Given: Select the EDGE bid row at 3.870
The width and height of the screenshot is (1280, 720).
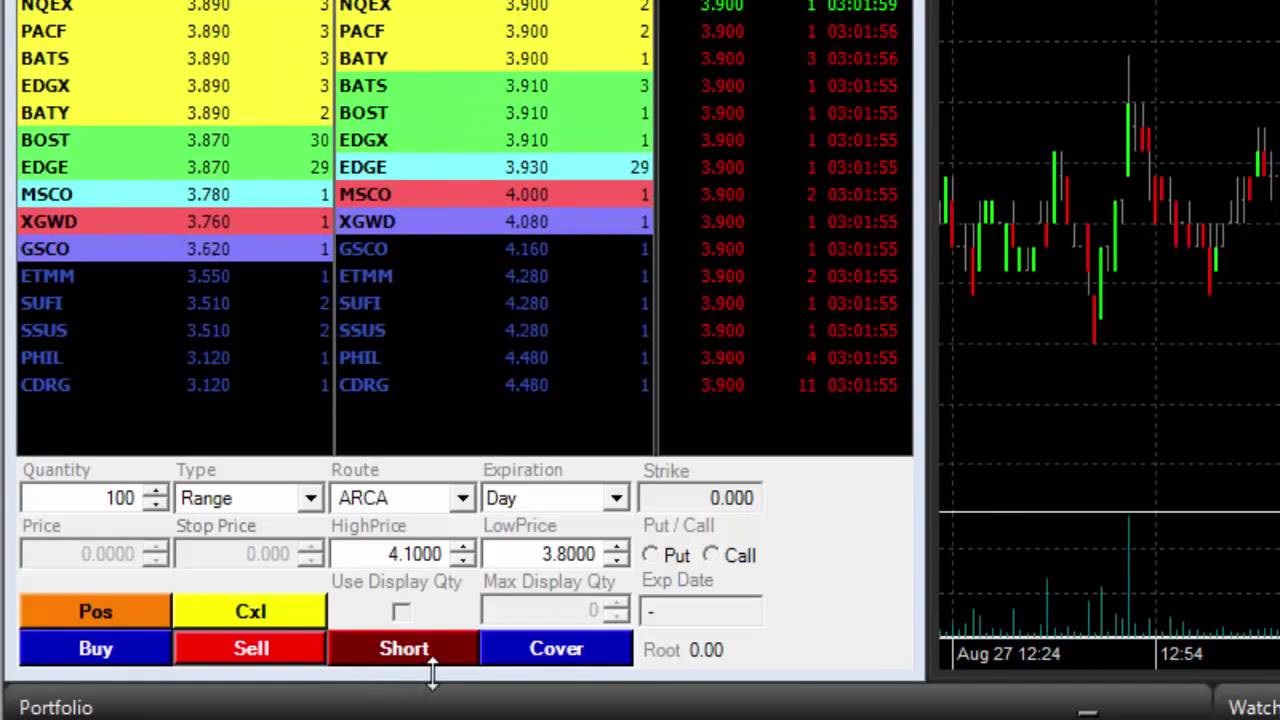Looking at the screenshot, I should [x=175, y=167].
